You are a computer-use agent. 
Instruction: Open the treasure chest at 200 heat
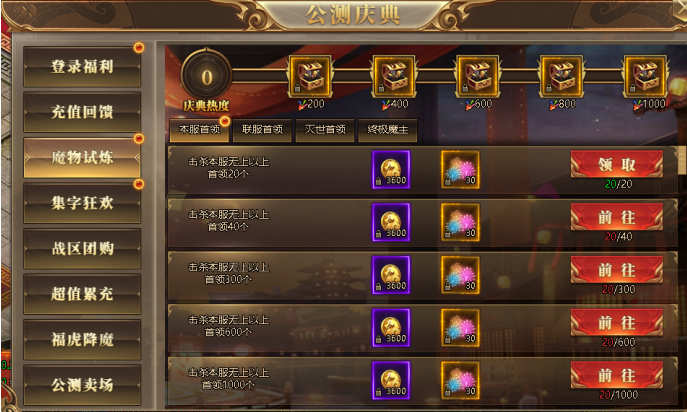click(310, 76)
